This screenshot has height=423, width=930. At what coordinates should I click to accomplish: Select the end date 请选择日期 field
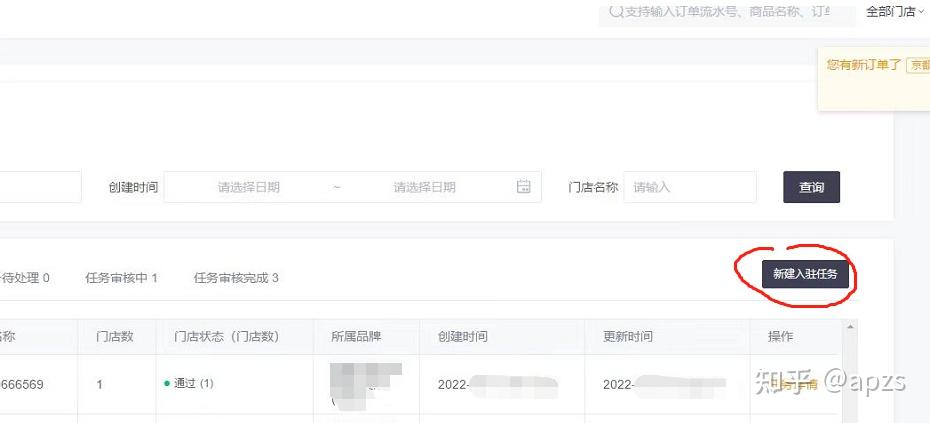(x=425, y=187)
